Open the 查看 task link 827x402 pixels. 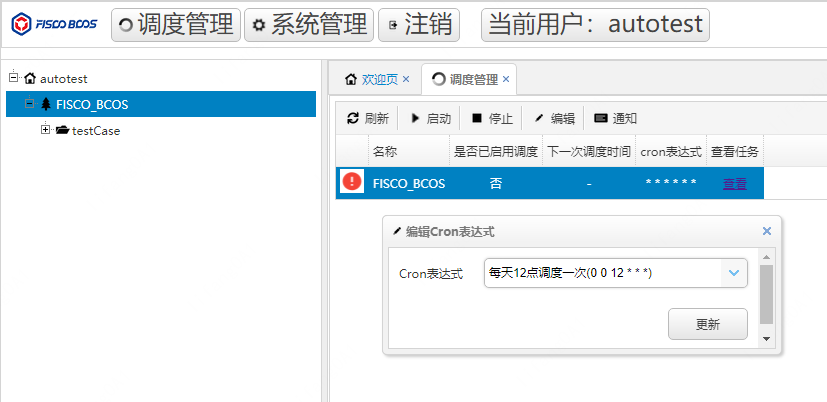coord(735,184)
